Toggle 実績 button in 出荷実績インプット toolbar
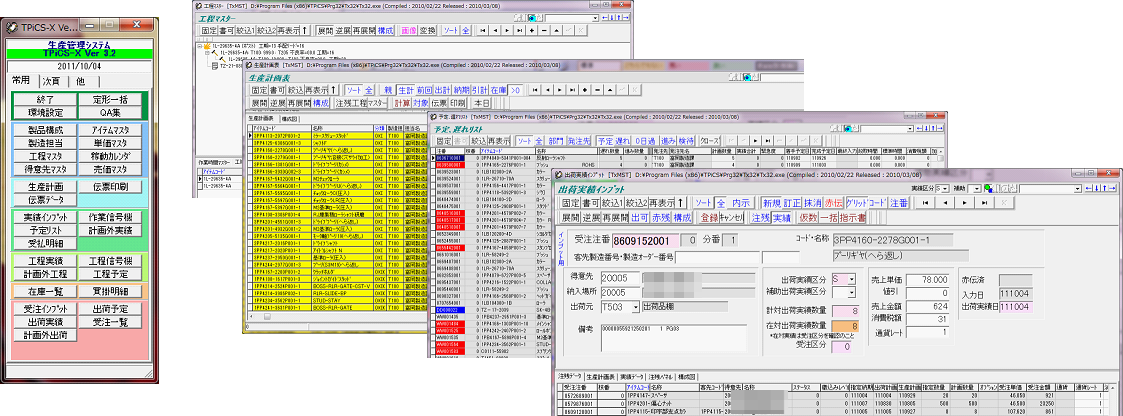 (782, 218)
